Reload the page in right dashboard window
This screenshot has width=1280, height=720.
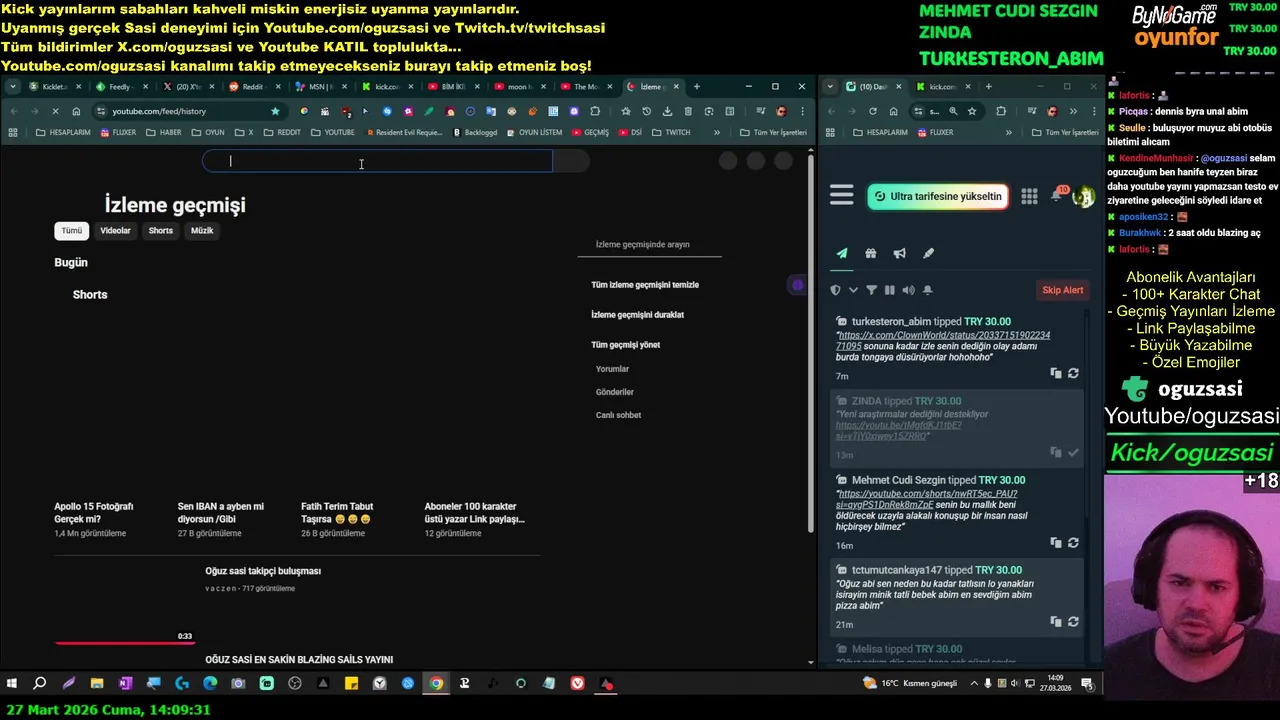point(872,111)
